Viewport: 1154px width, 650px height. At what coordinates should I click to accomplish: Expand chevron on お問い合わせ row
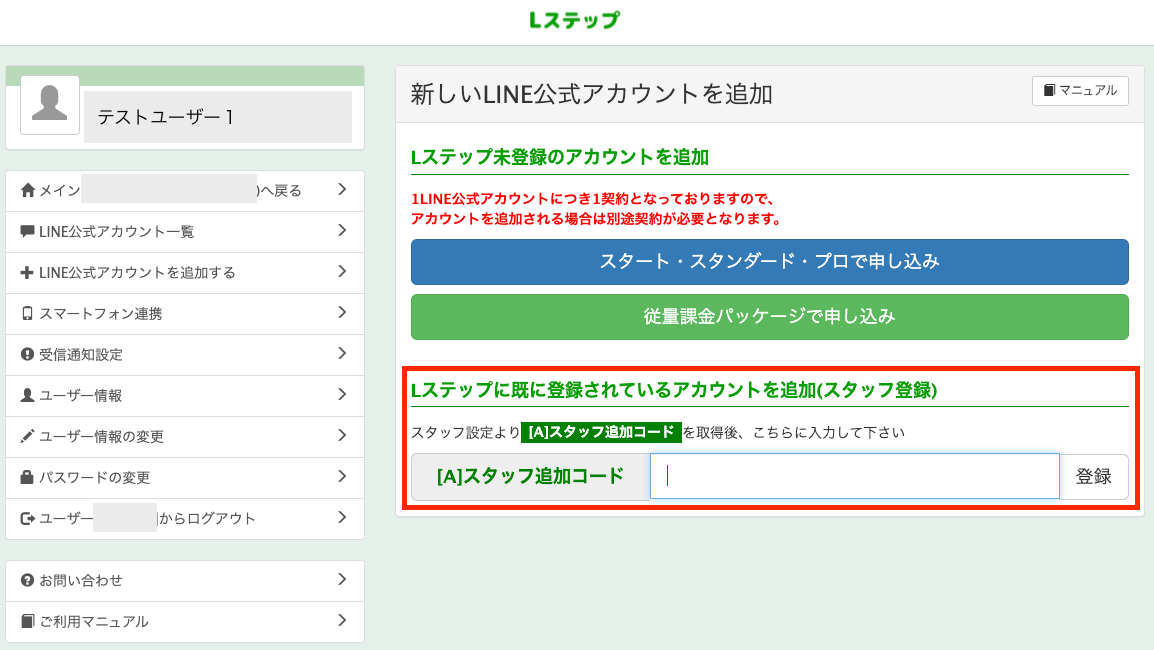[342, 579]
